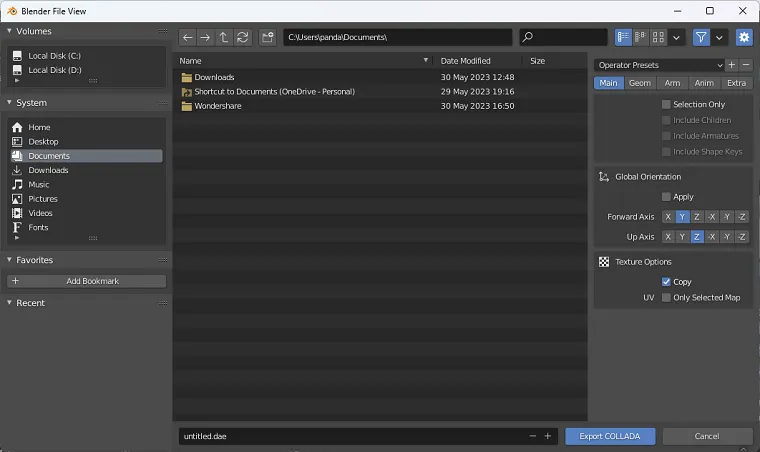This screenshot has width=760, height=452.
Task: Uncheck Copy textures option
Action: tap(666, 282)
